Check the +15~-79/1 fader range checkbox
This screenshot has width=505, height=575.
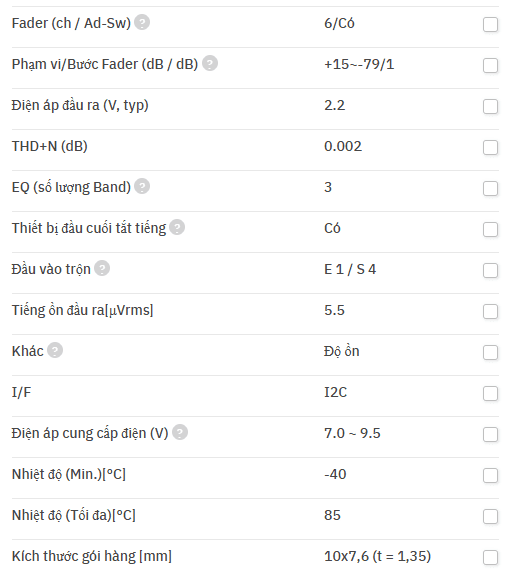click(x=490, y=66)
